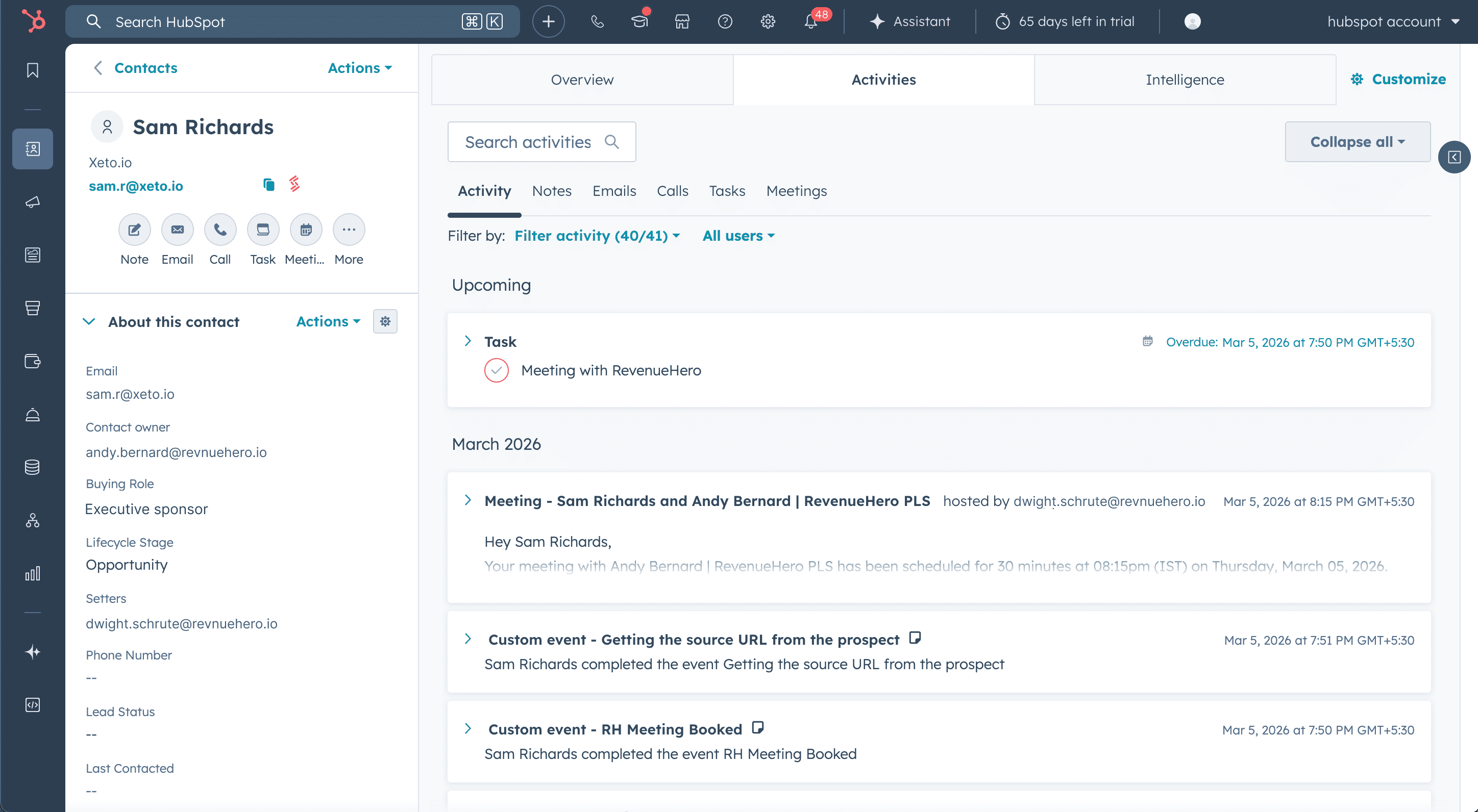Open the Breeze AI sparkle icon
Viewport: 1478px width, 812px height.
(33, 651)
